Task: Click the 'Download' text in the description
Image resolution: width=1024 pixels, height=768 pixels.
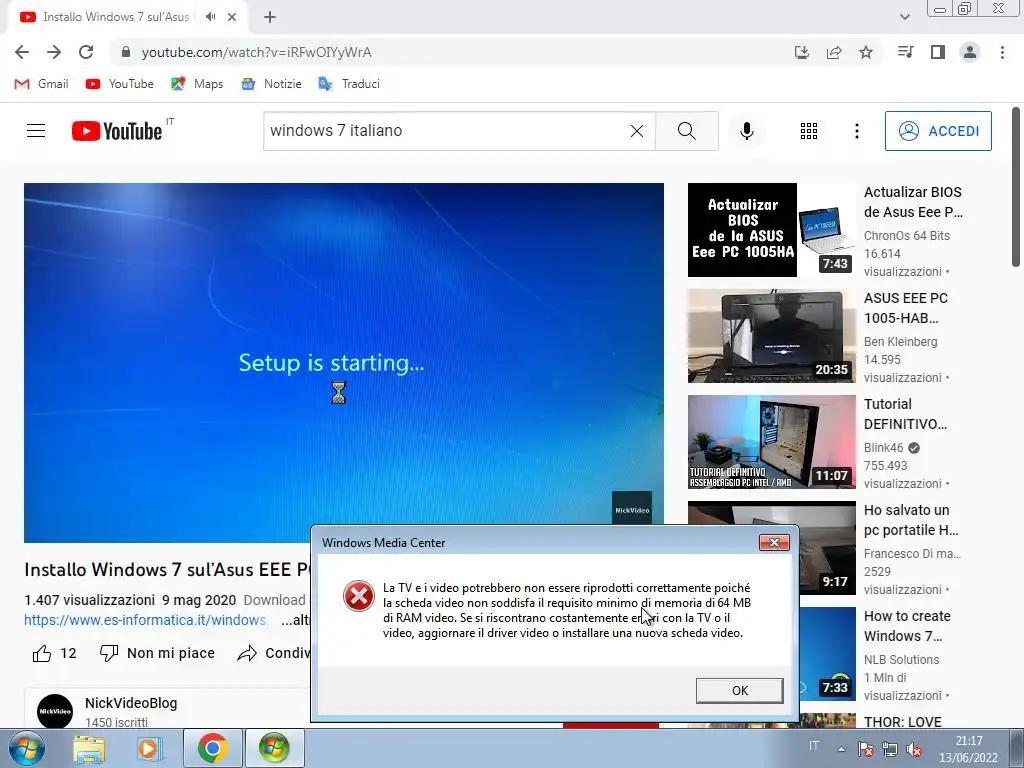Action: (x=274, y=600)
